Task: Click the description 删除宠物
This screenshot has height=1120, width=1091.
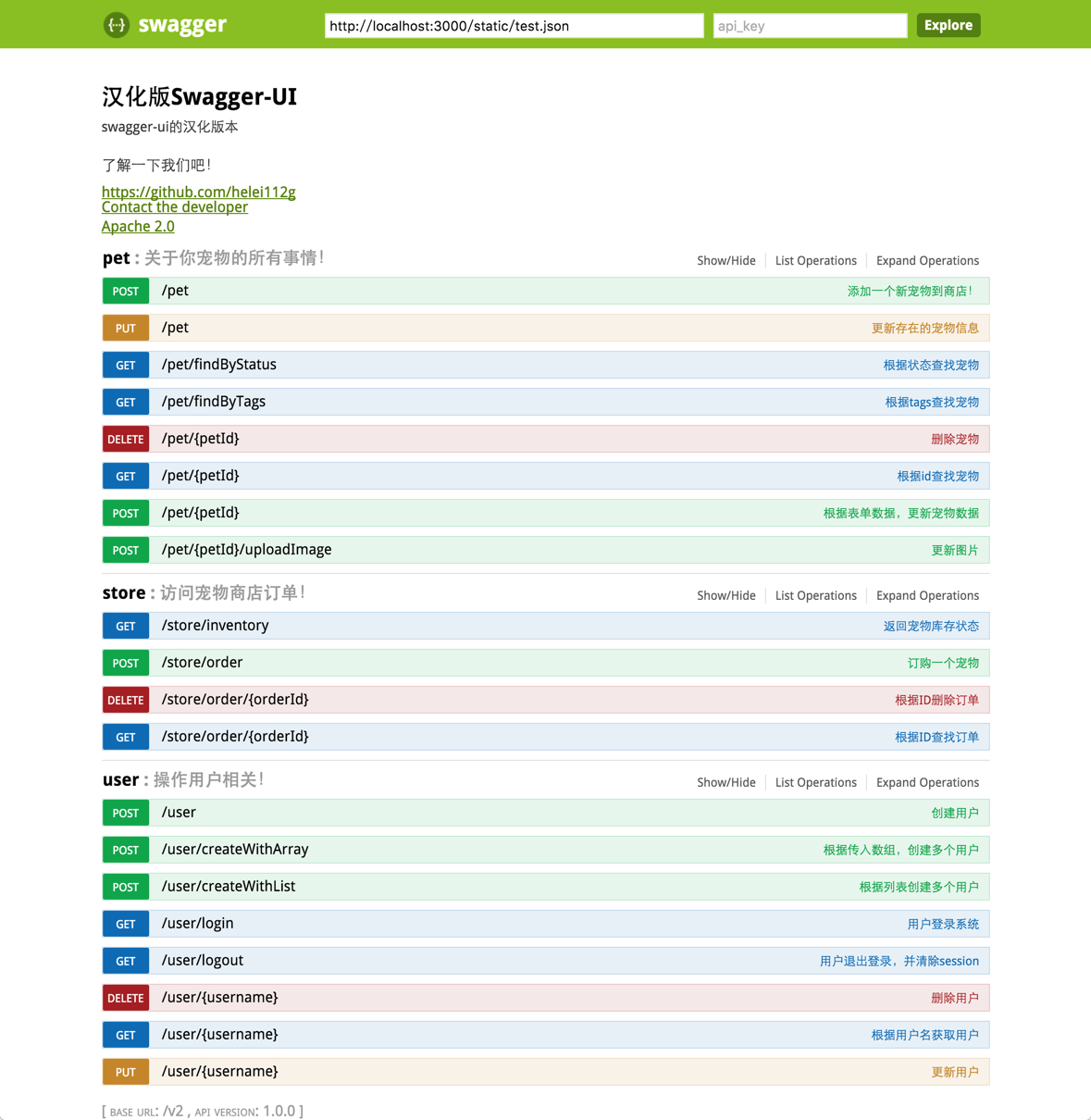Action: 955,439
